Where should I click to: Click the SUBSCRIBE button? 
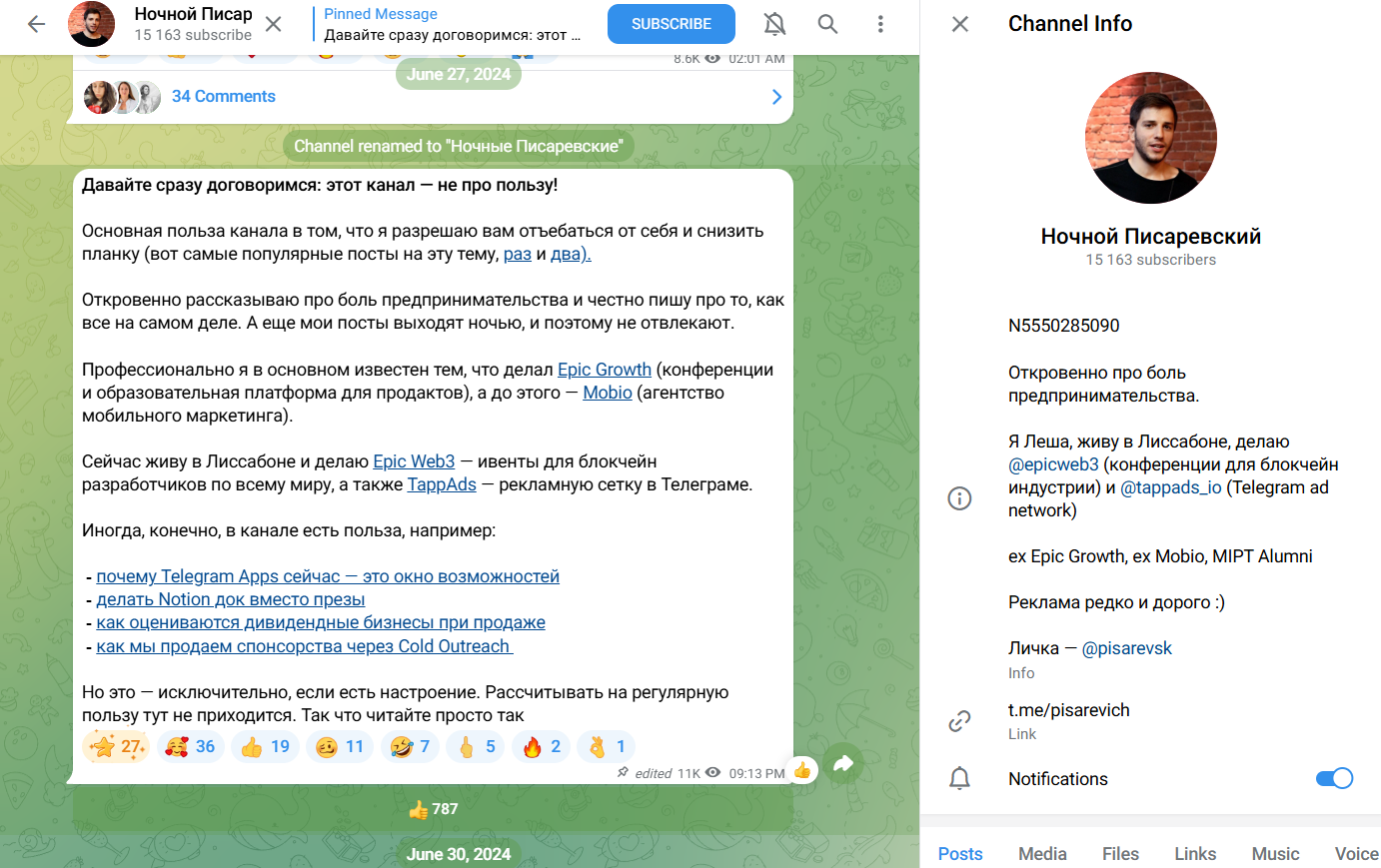coord(672,24)
